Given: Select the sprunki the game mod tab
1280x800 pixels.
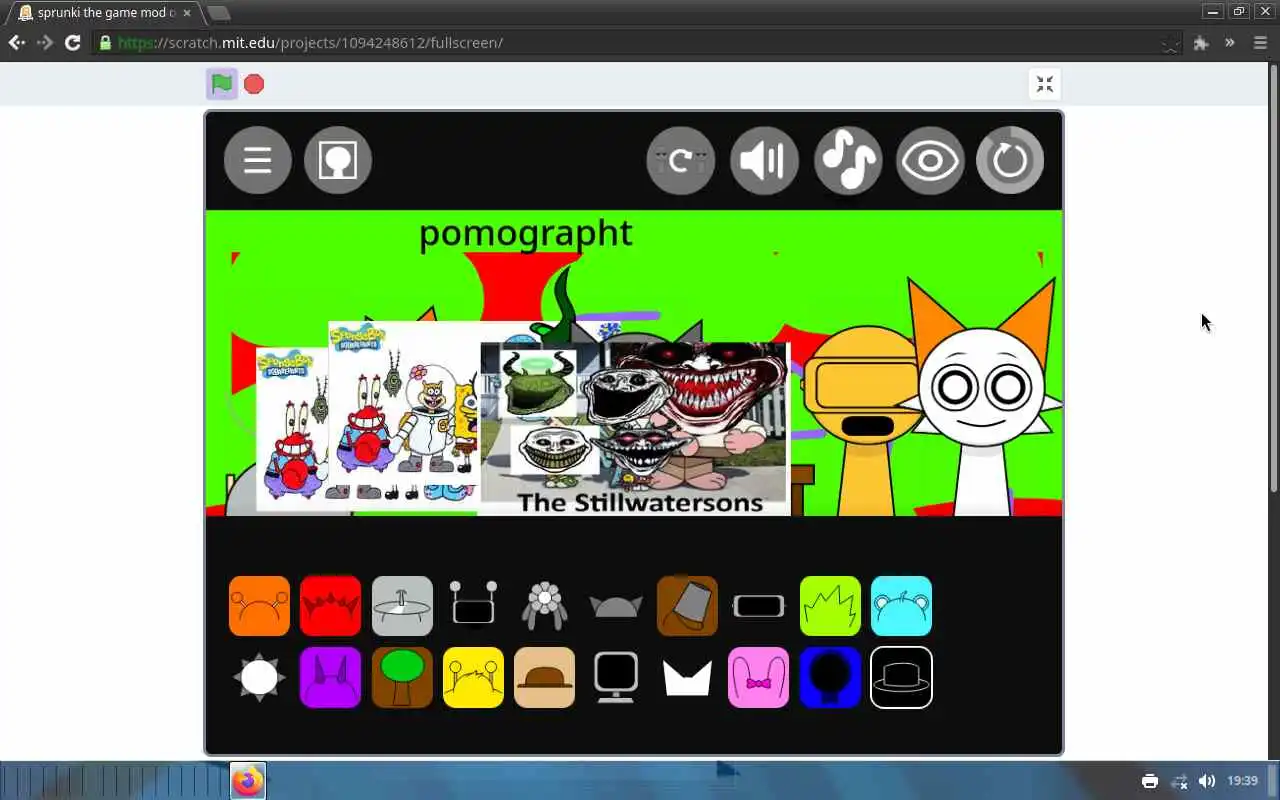Looking at the screenshot, I should coord(105,13).
